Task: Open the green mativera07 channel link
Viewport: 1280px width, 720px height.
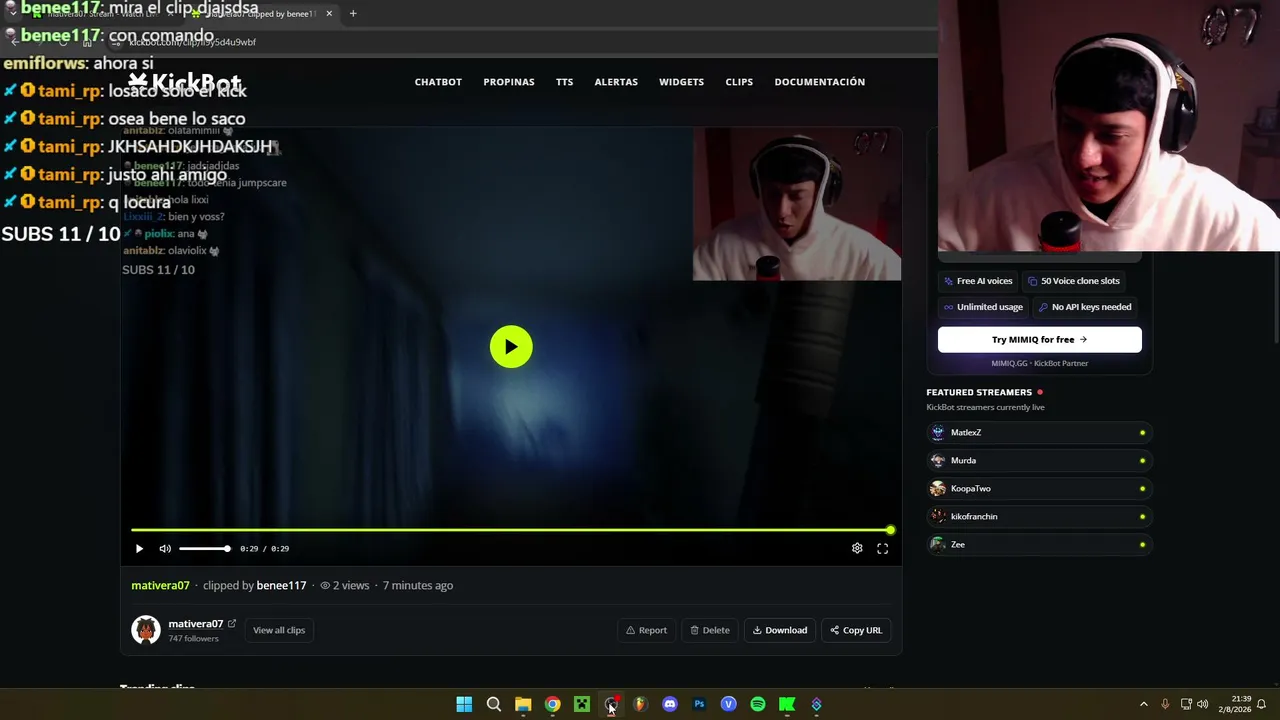Action: pos(160,585)
